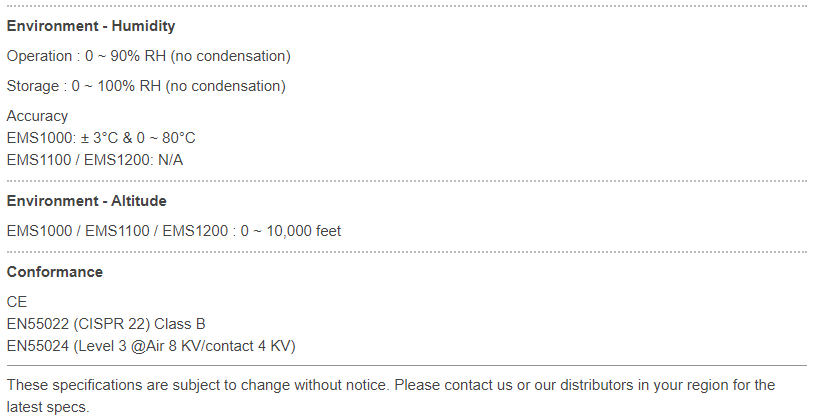Image resolution: width=817 pixels, height=419 pixels.
Task: Select the EMS1000 accuracy ± 3°C line
Action: [x=101, y=138]
